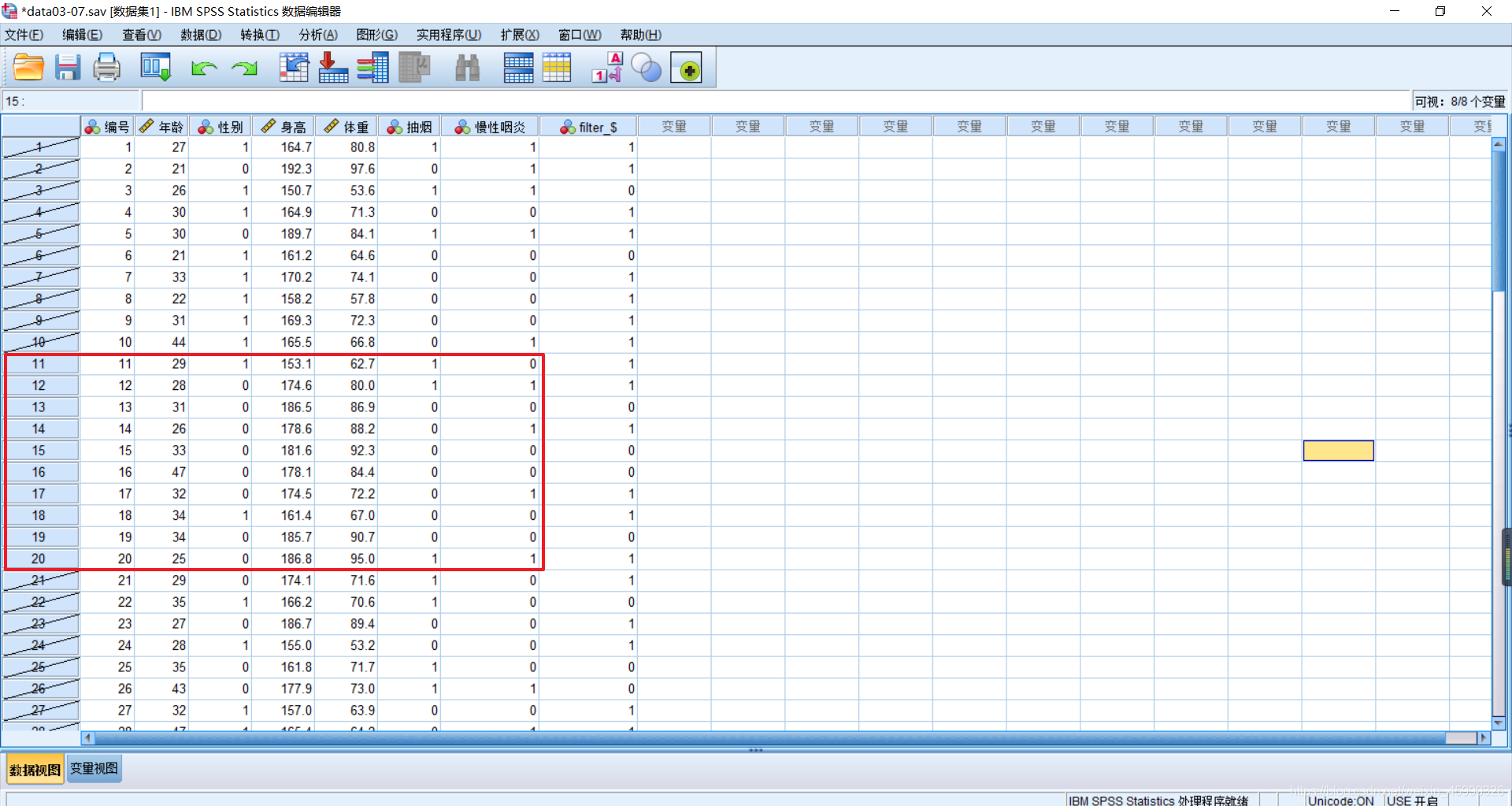
Task: Open the 编辑(E) menu
Action: coord(82,35)
